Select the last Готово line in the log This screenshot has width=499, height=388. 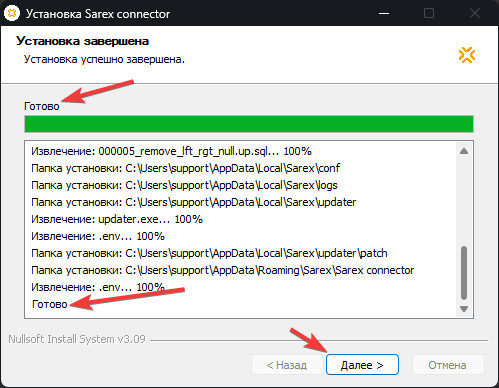point(50,304)
